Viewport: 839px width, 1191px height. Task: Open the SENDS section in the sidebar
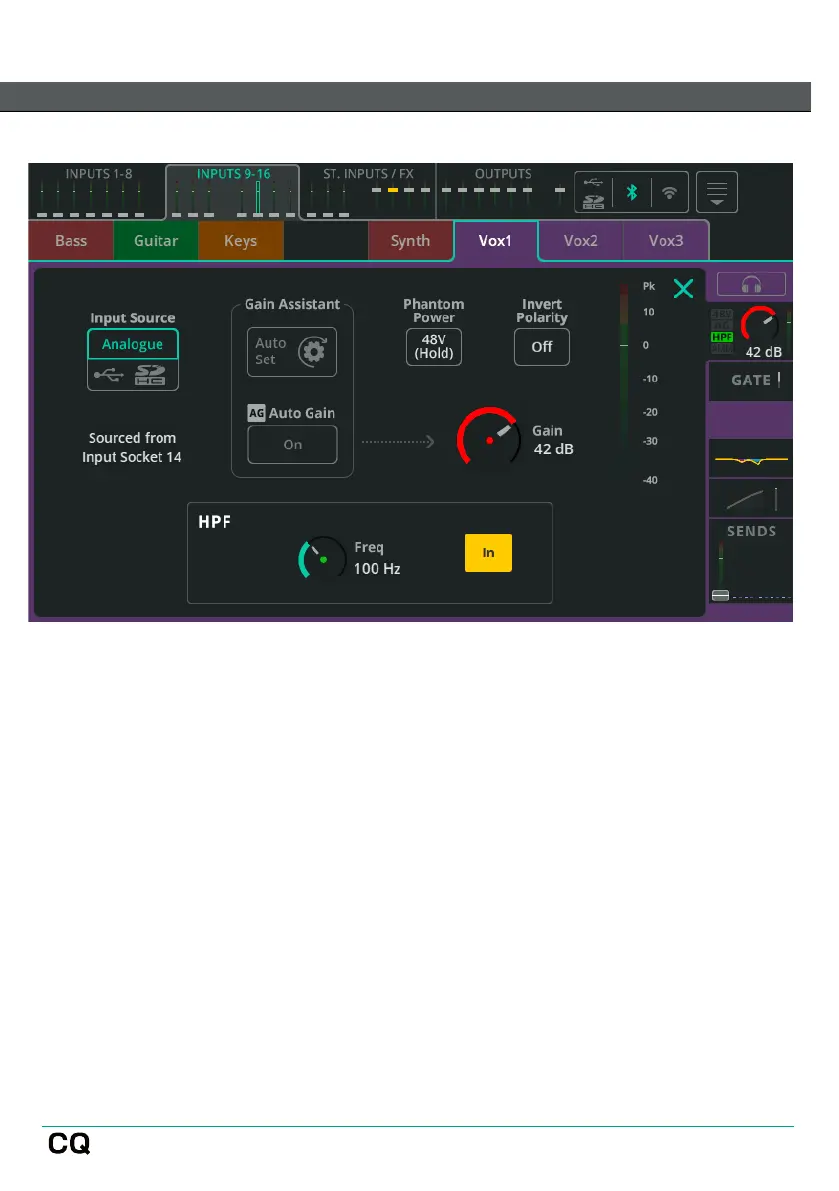click(751, 561)
